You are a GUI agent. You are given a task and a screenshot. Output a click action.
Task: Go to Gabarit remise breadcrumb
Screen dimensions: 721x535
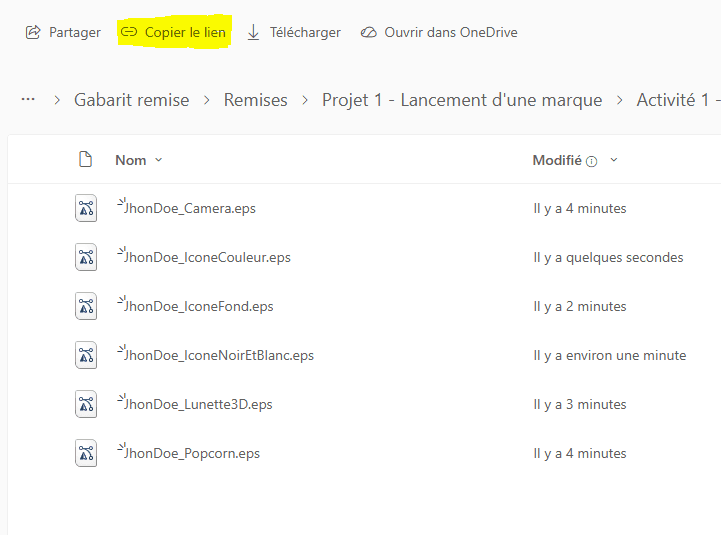click(132, 100)
